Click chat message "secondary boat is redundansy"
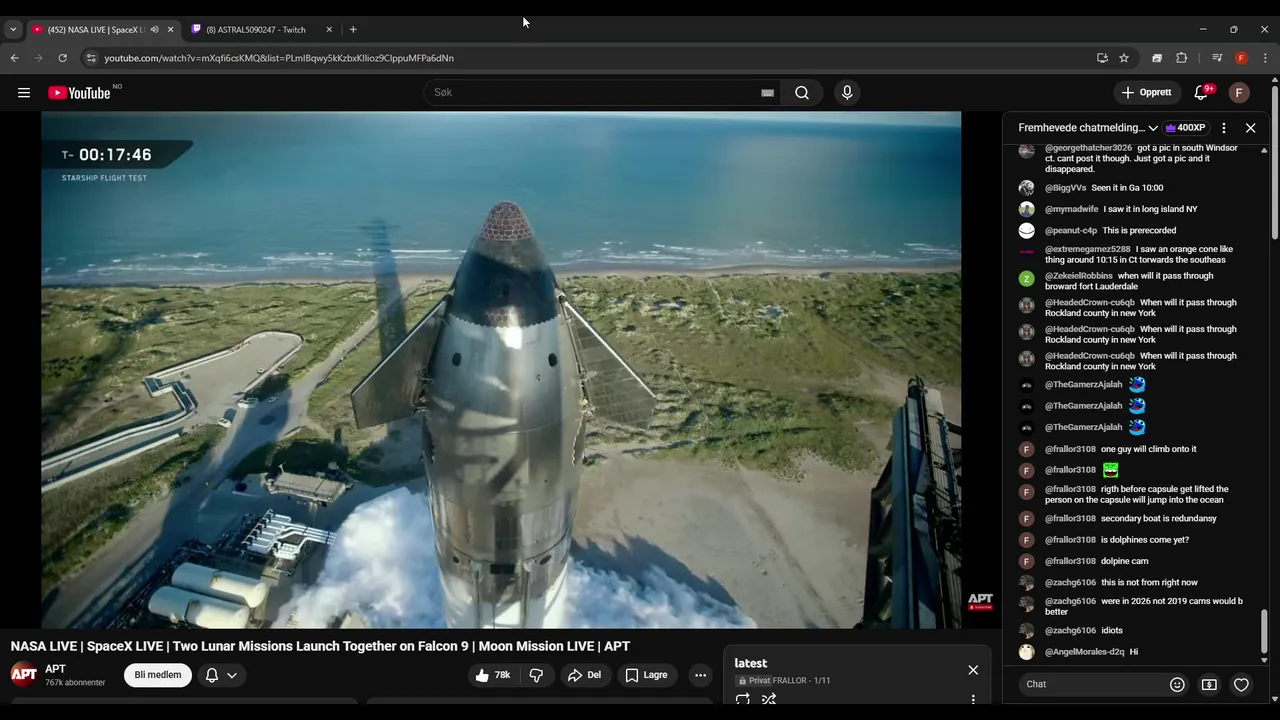The image size is (1280, 720). [x=1158, y=519]
